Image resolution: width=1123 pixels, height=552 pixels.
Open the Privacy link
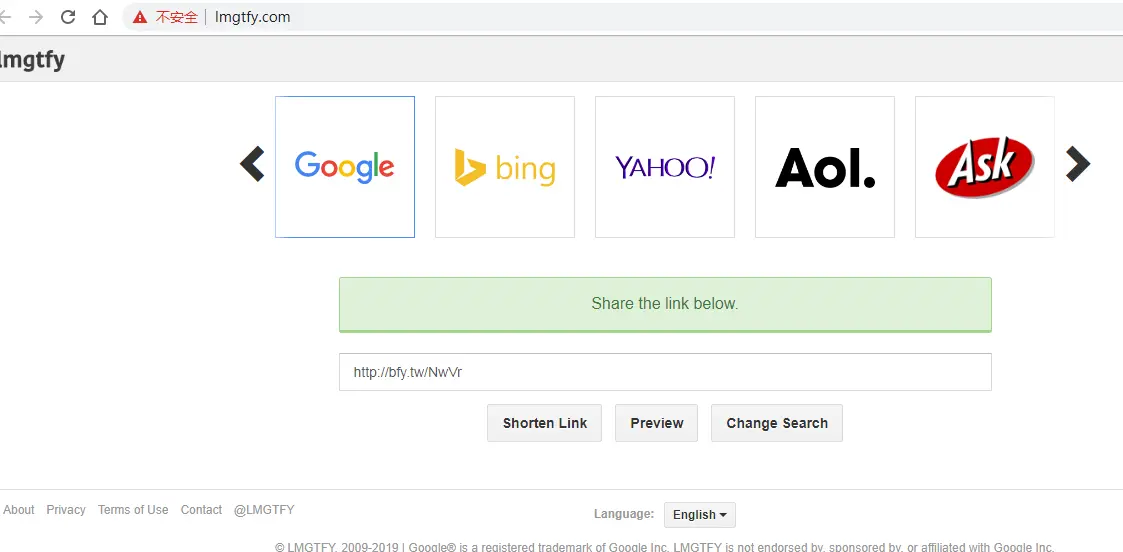click(66, 510)
